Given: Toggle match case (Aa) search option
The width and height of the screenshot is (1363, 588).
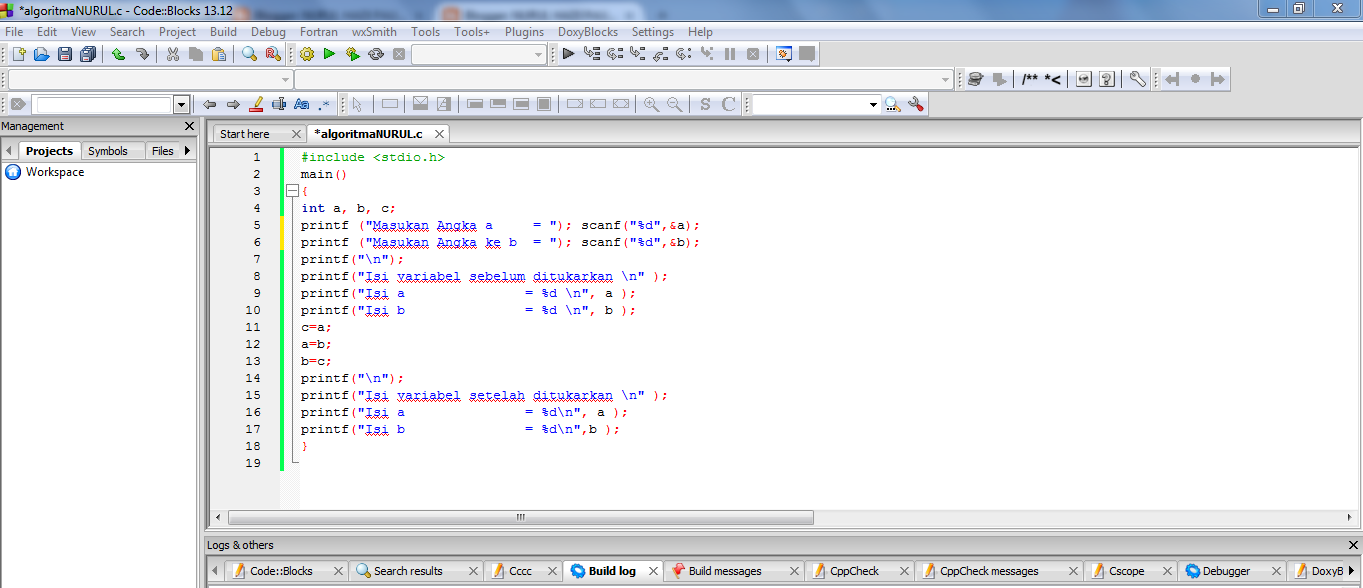Looking at the screenshot, I should click(x=301, y=104).
